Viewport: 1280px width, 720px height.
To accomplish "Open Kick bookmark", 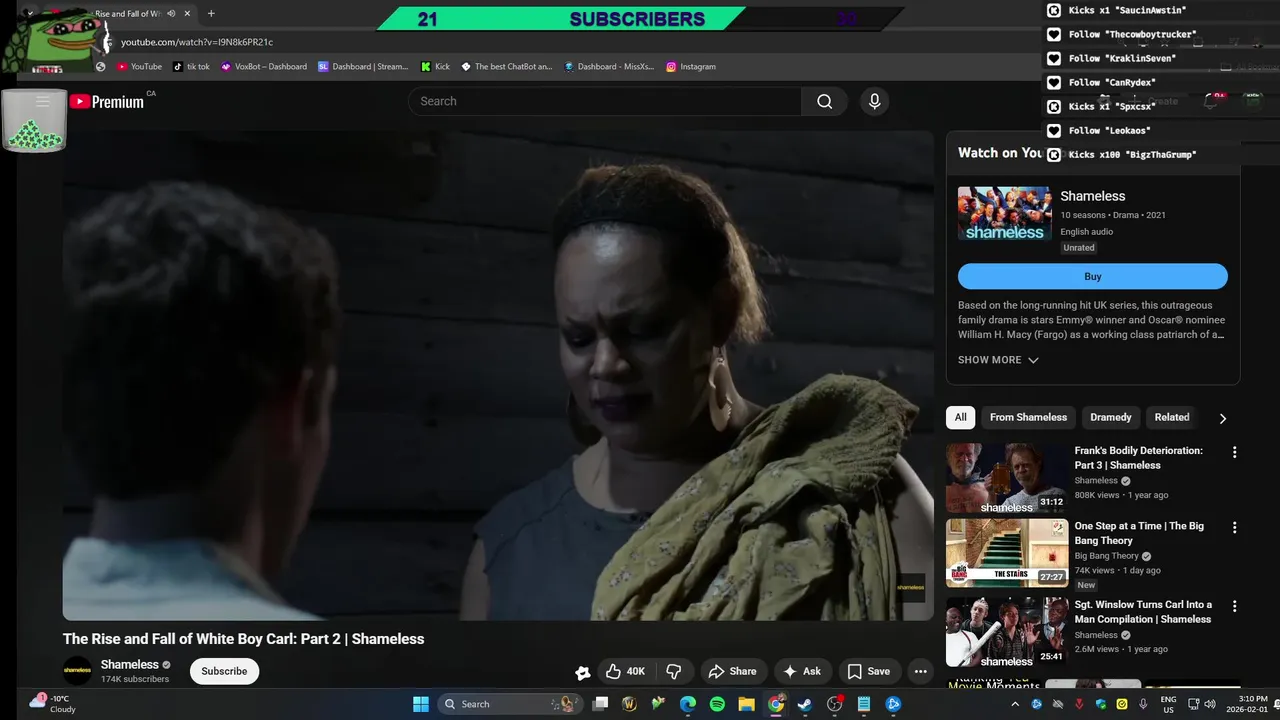I will (435, 66).
